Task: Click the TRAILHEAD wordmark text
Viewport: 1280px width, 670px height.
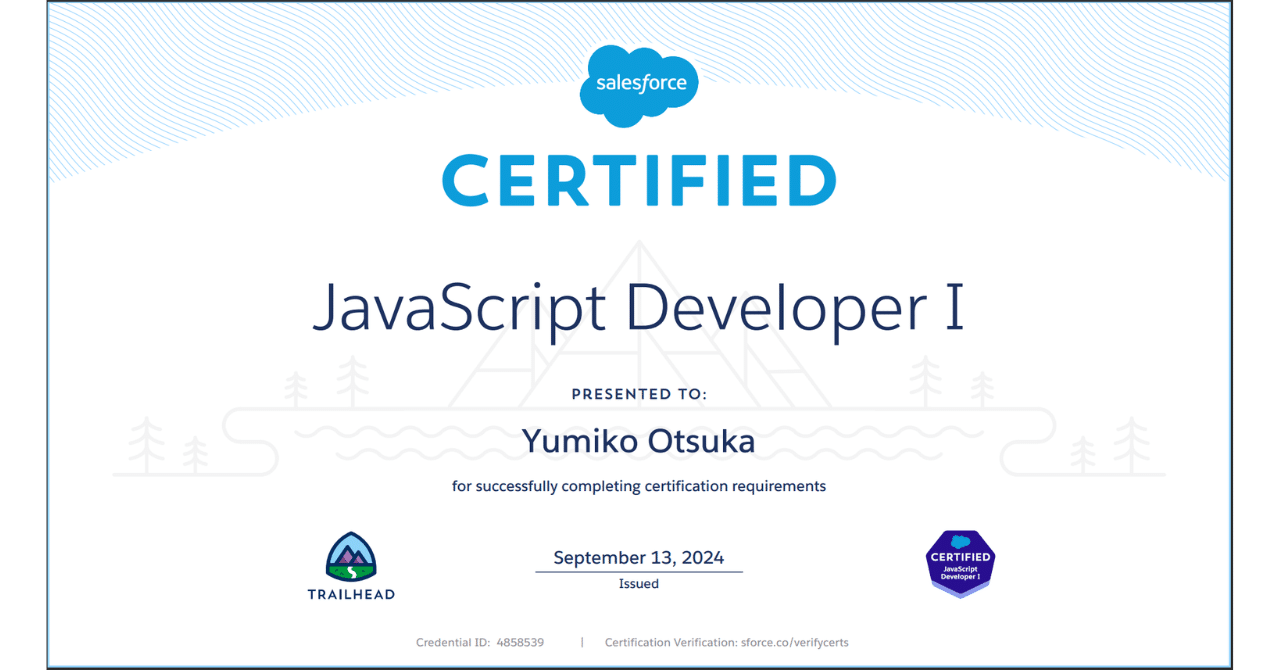Action: (x=351, y=594)
